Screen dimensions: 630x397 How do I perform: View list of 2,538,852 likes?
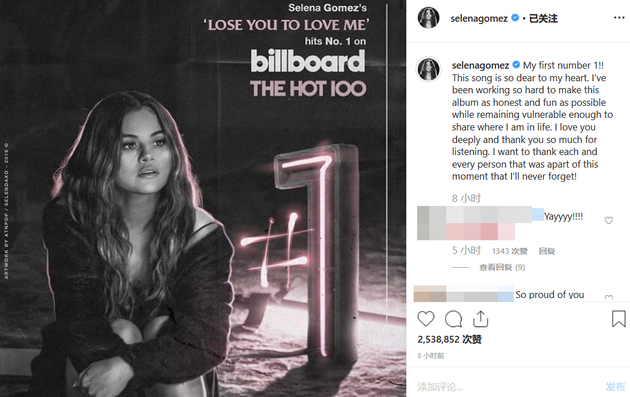449,340
